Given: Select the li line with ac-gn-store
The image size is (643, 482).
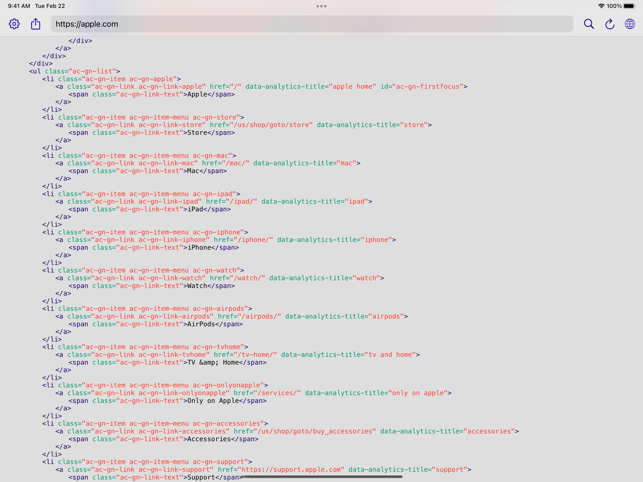Looking at the screenshot, I should point(143,117).
